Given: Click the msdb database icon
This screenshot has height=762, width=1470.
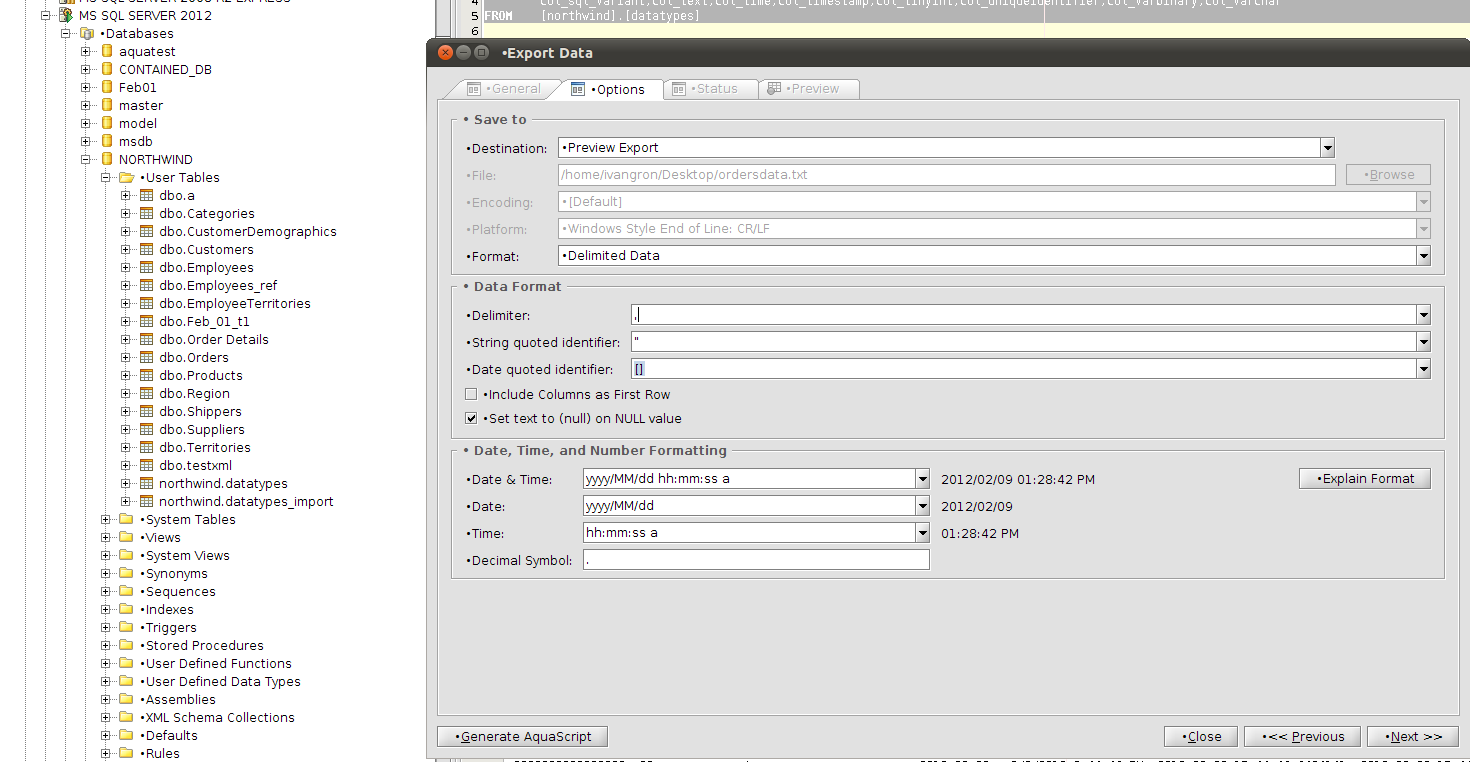Looking at the screenshot, I should pos(107,141).
